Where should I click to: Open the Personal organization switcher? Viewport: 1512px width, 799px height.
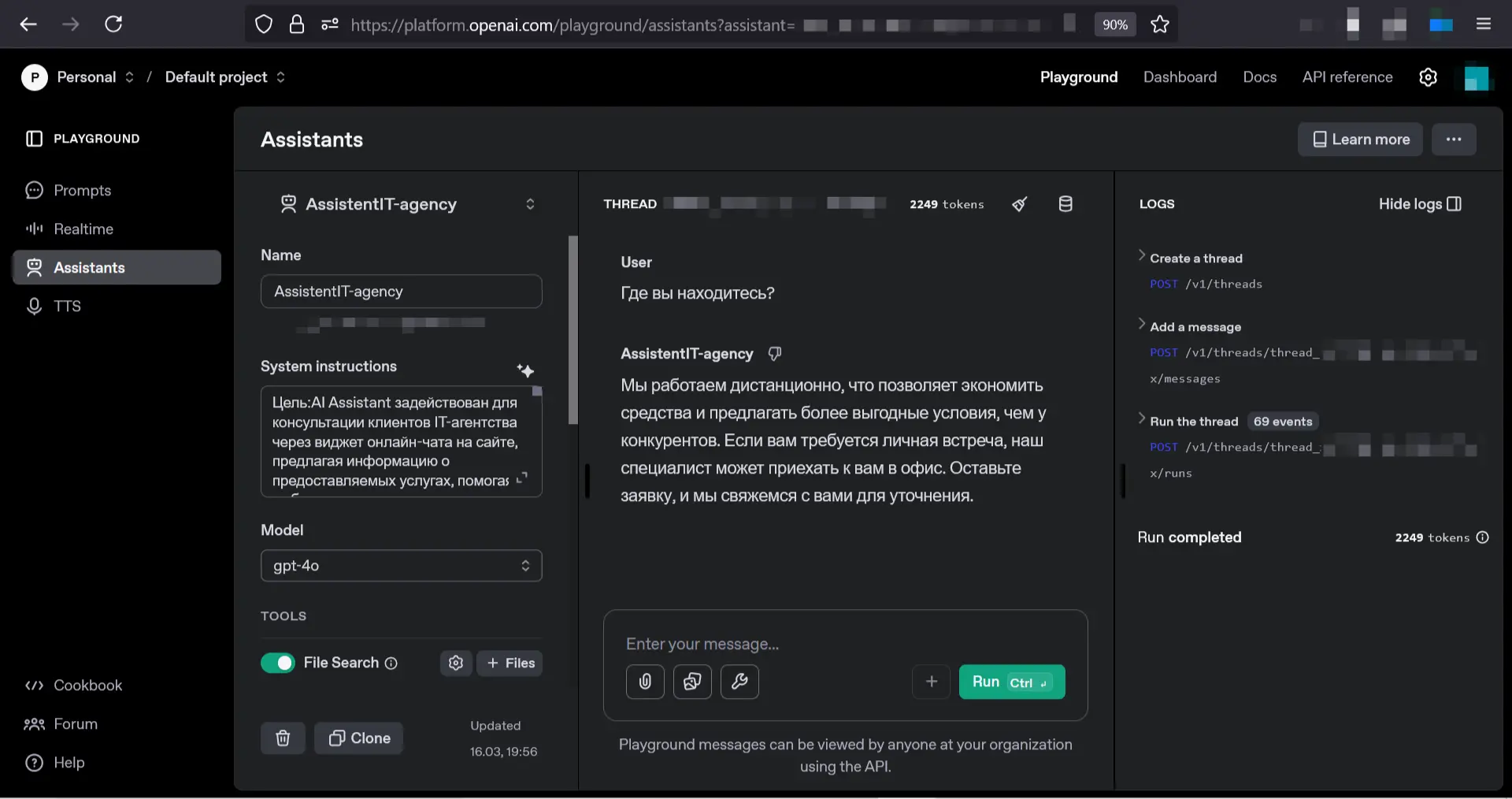[x=77, y=77]
